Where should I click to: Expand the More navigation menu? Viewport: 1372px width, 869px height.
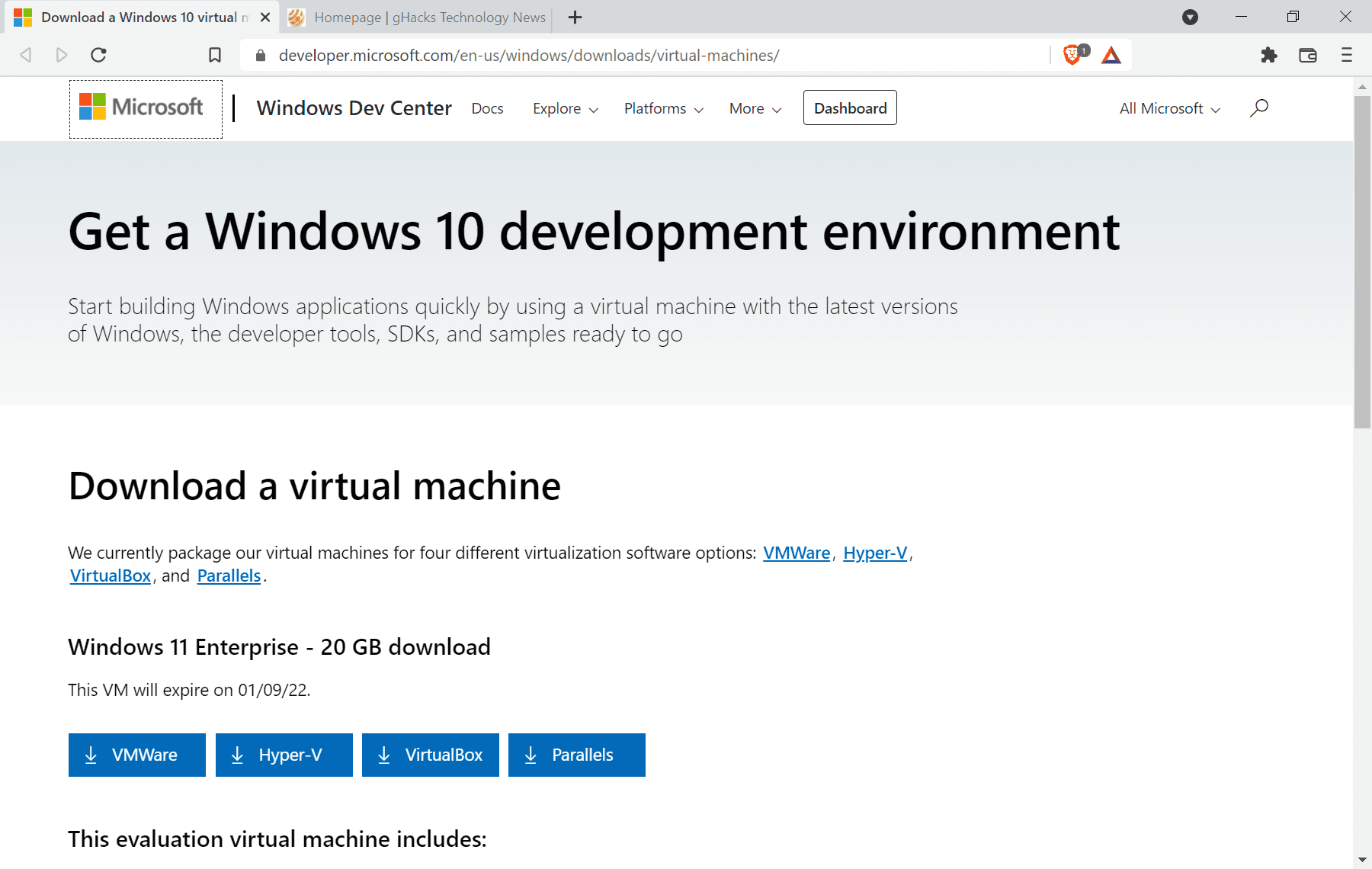tap(753, 108)
